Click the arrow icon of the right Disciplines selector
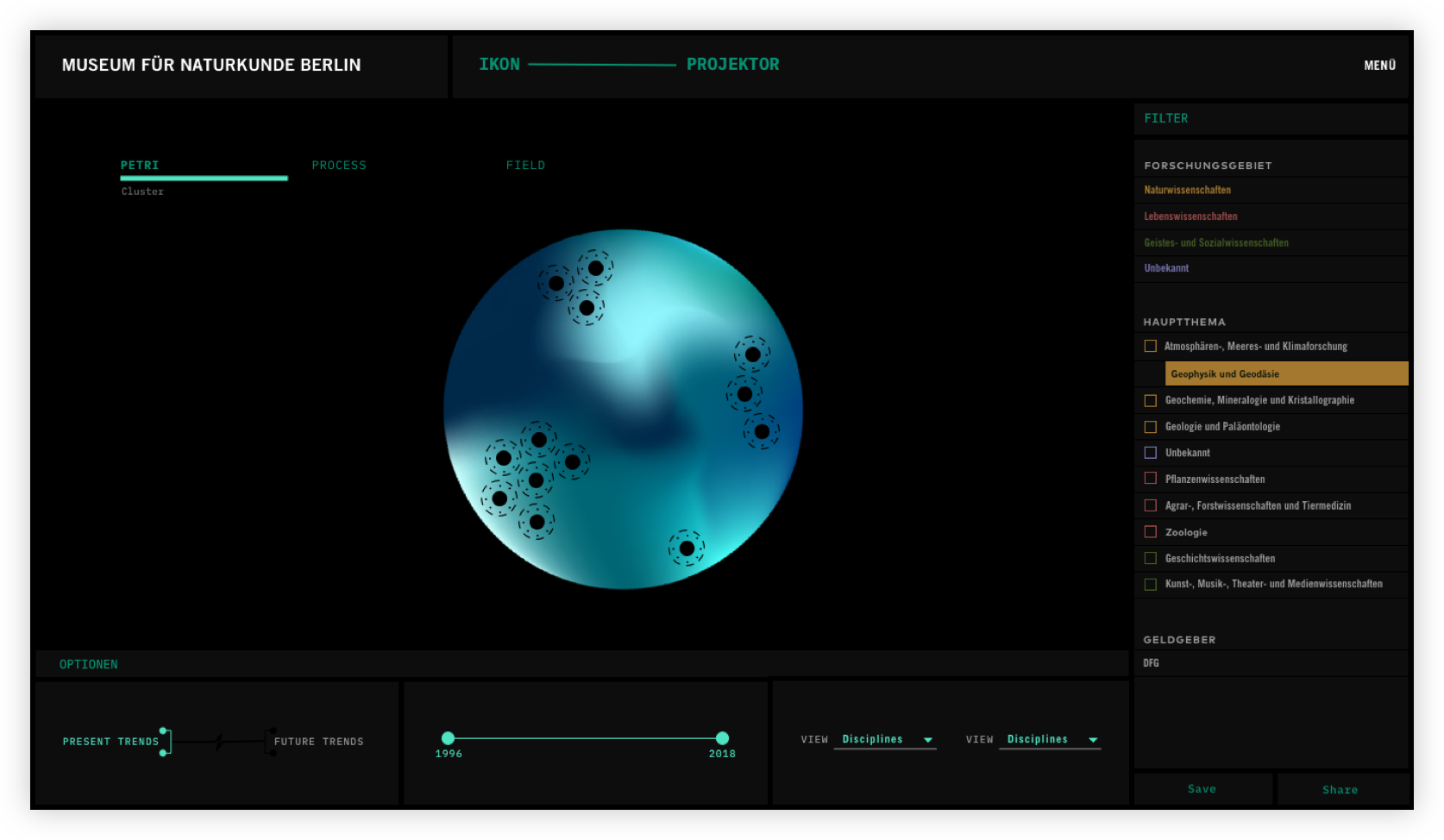Image resolution: width=1444 pixels, height=840 pixels. coord(1093,740)
